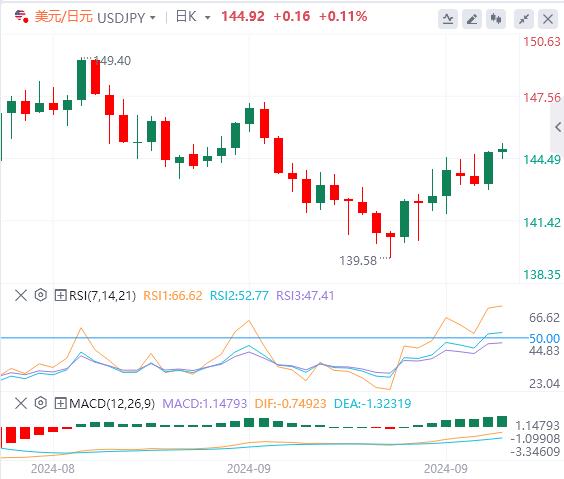Click the USD/JPY currency flag icon

21,17
